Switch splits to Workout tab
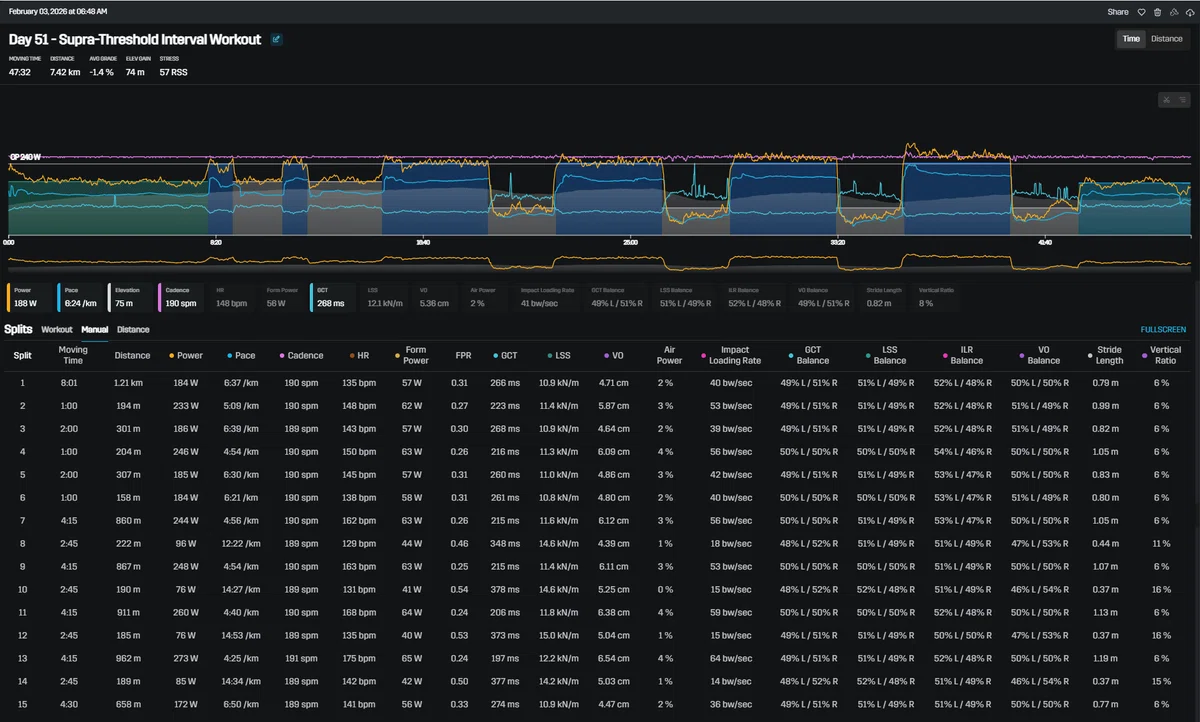This screenshot has height=722, width=1200. click(x=57, y=329)
